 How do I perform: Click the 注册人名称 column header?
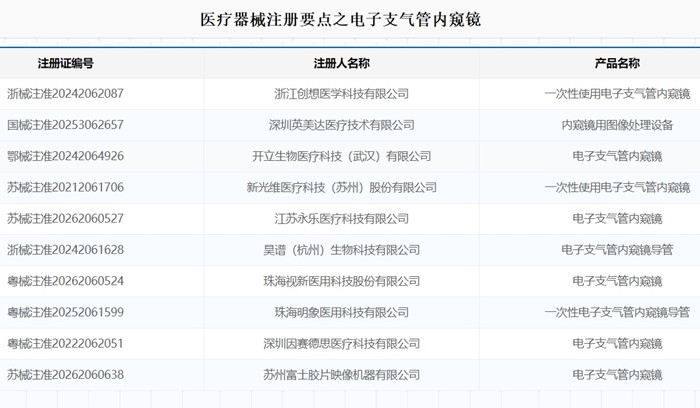pos(342,63)
